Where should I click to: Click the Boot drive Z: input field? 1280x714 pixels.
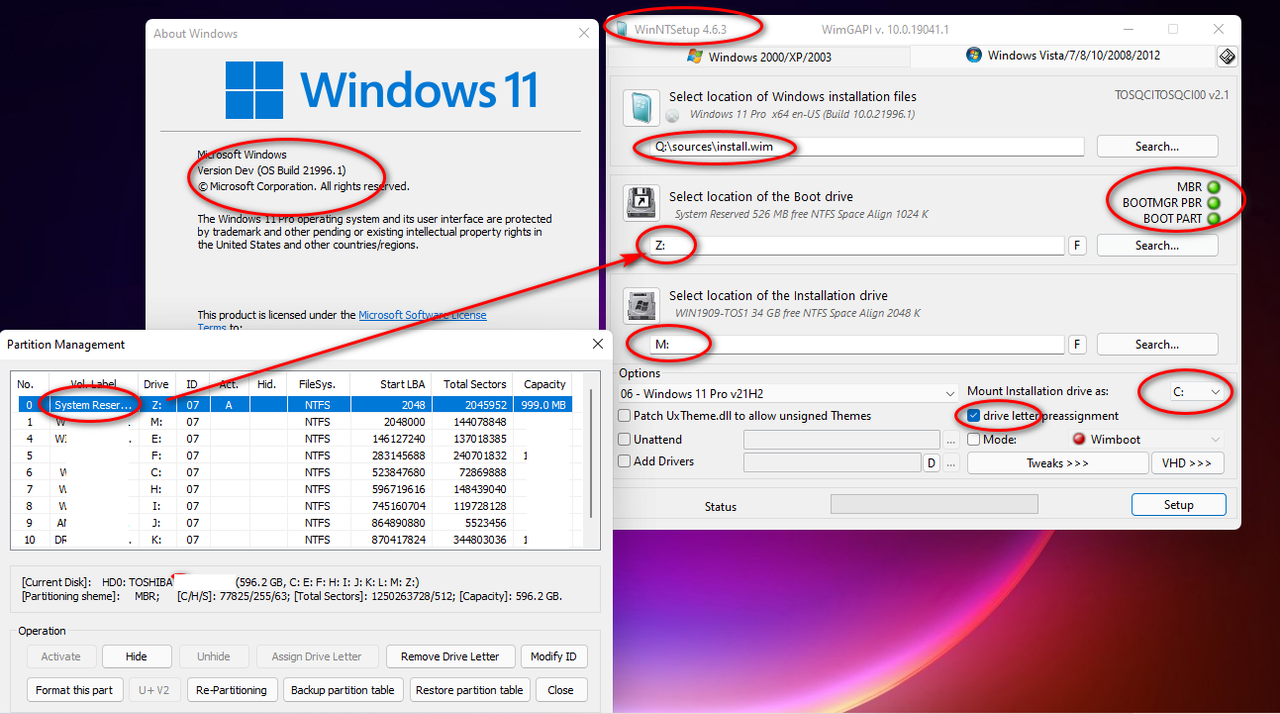coord(857,246)
